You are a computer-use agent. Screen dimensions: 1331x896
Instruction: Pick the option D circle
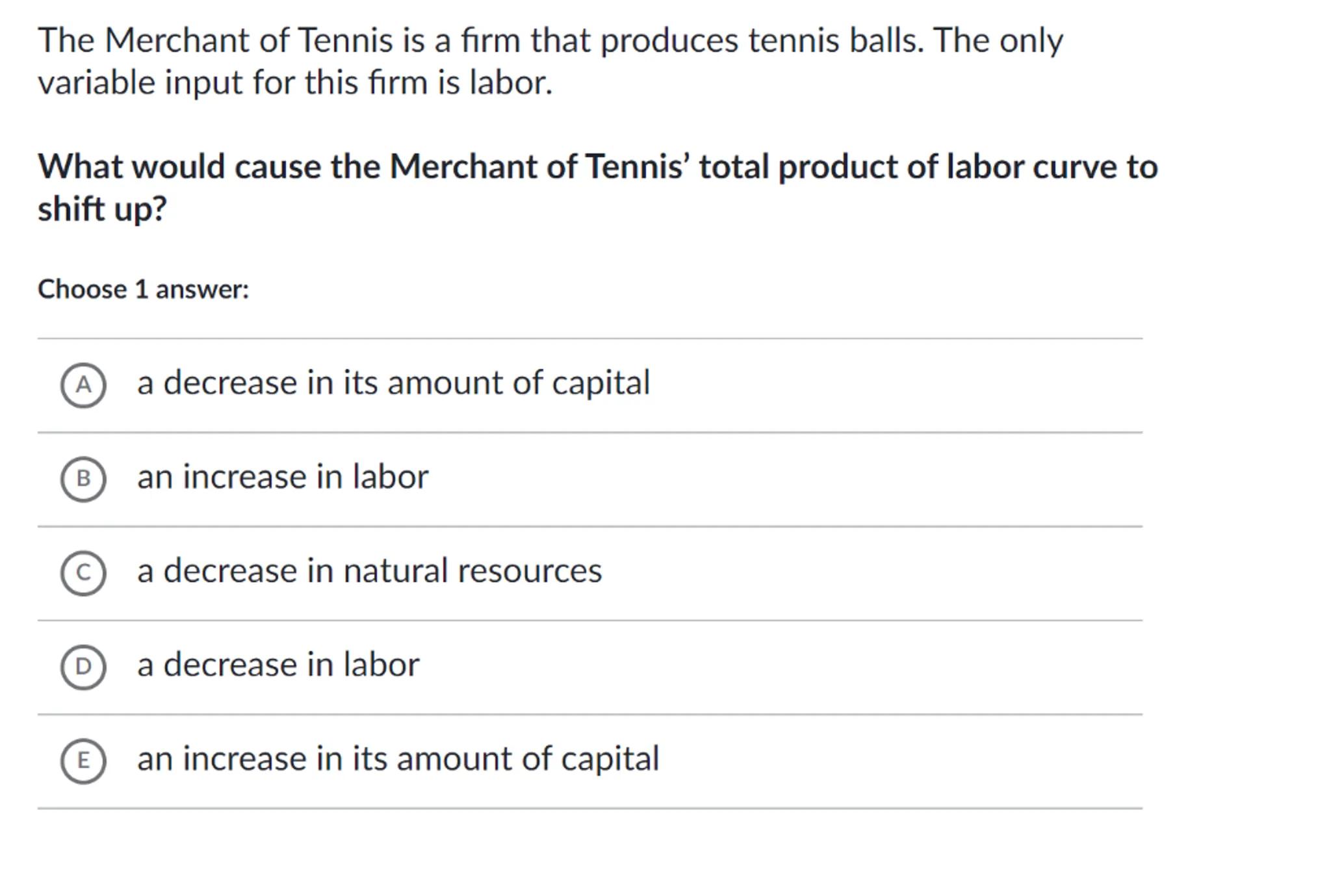tap(83, 667)
